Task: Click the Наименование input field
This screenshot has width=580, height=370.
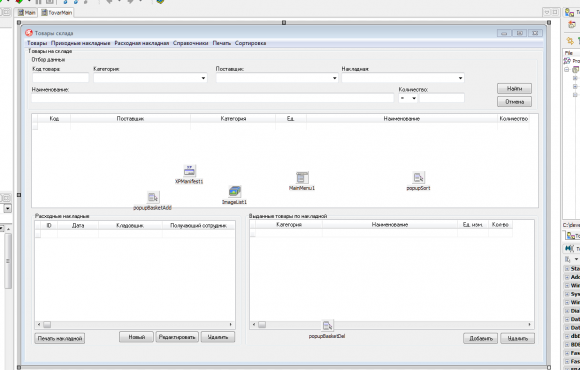Action: [212, 98]
